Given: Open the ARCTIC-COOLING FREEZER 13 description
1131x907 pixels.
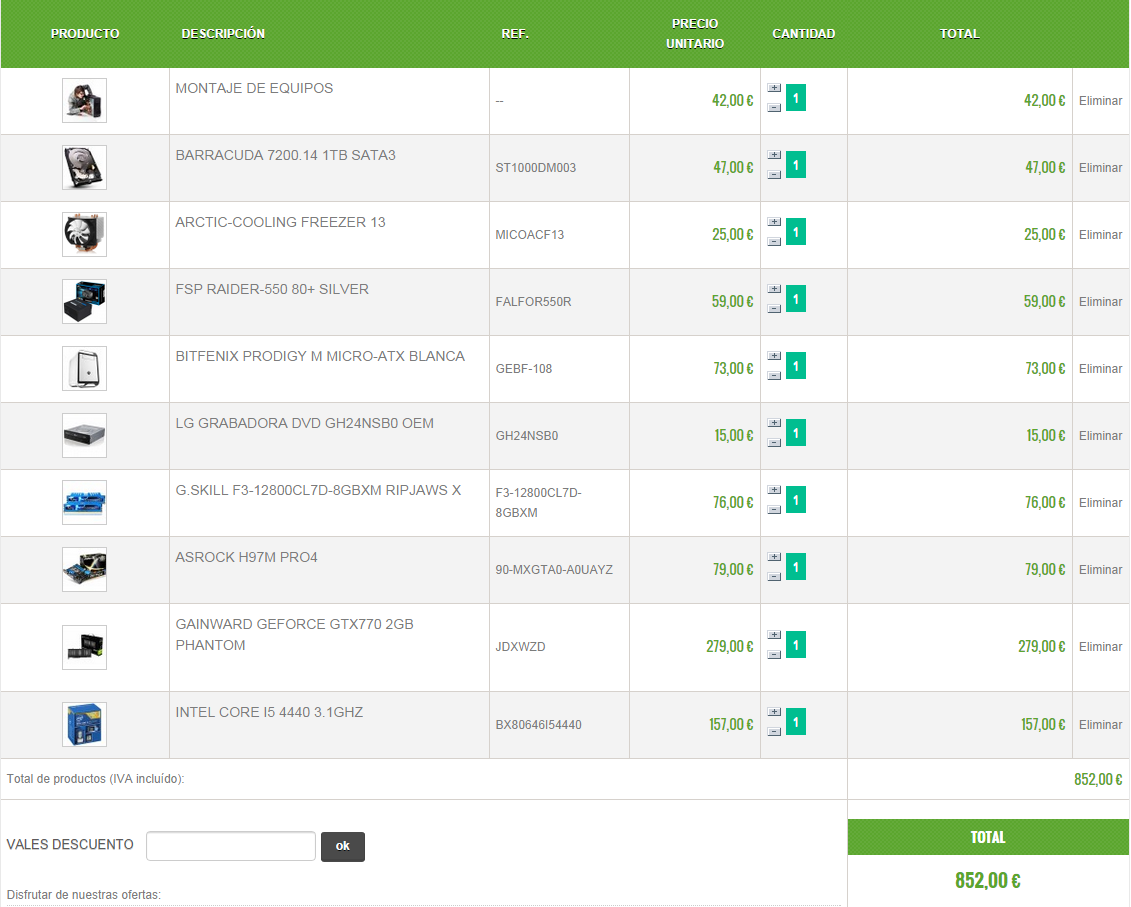Looking at the screenshot, I should tap(281, 223).
